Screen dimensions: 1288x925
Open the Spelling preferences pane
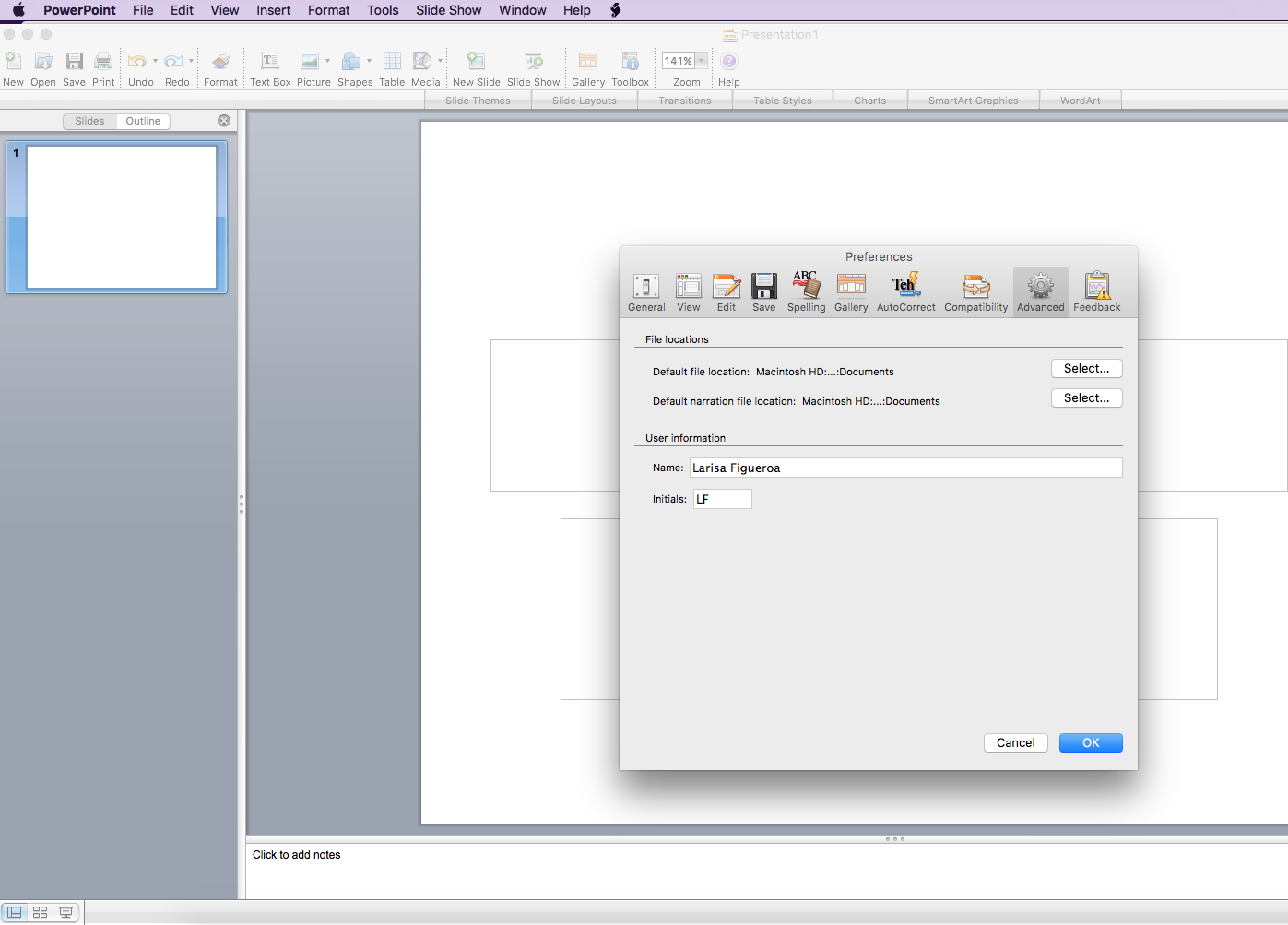807,292
